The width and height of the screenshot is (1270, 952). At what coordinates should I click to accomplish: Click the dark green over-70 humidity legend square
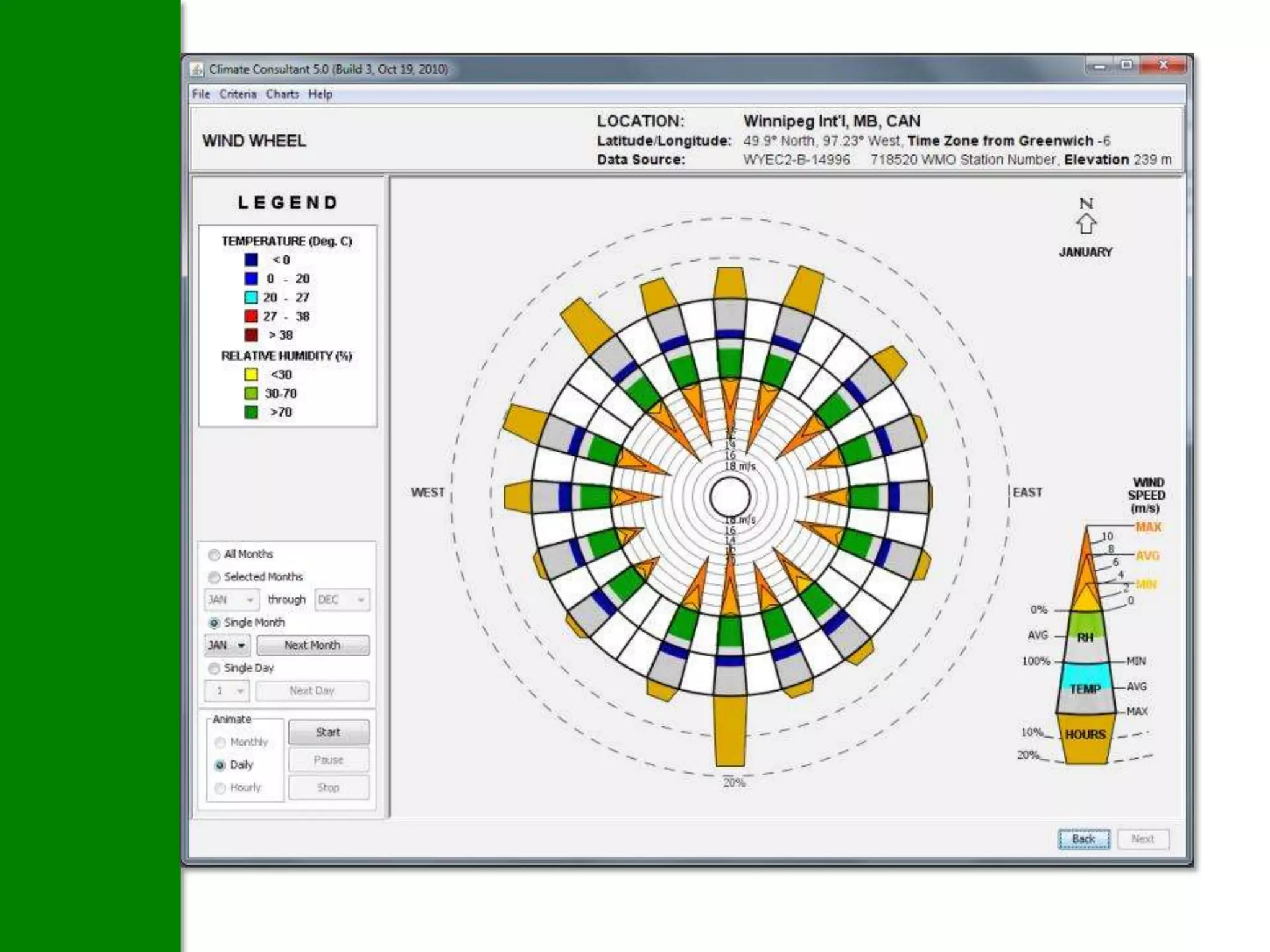coord(251,412)
